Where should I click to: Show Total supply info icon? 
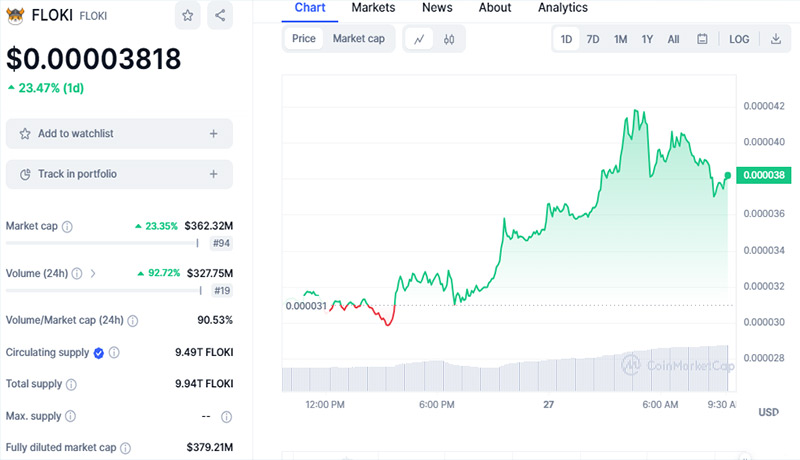[71, 385]
